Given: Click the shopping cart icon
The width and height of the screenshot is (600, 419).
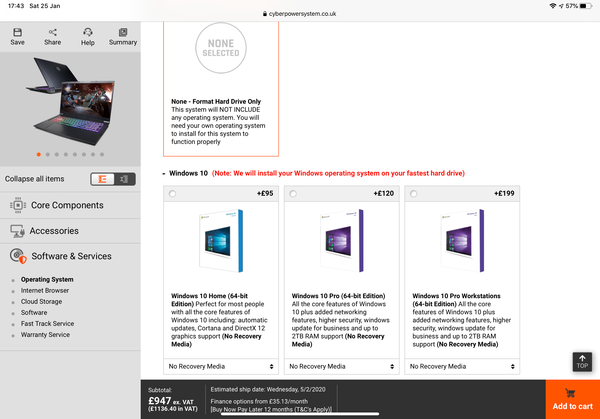Looking at the screenshot, I should 570,393.
